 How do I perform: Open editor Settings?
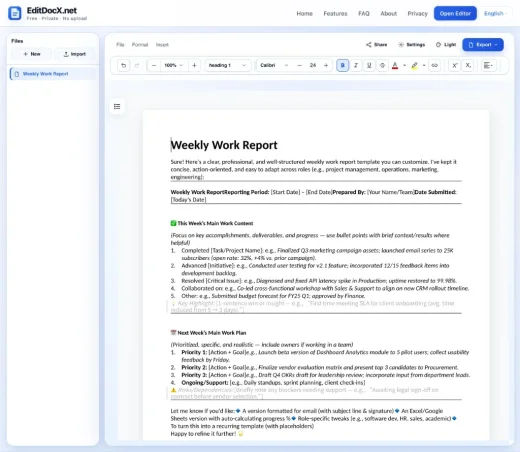[412, 45]
